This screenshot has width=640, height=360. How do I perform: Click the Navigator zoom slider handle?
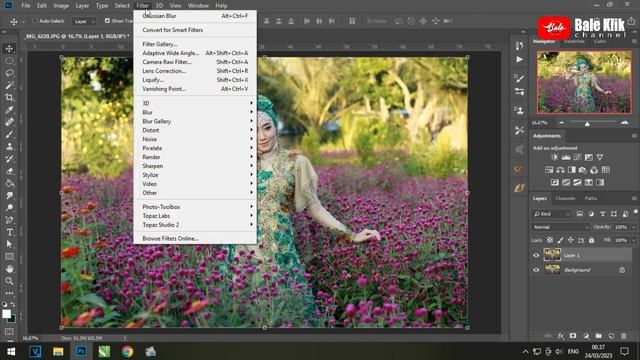click(587, 124)
